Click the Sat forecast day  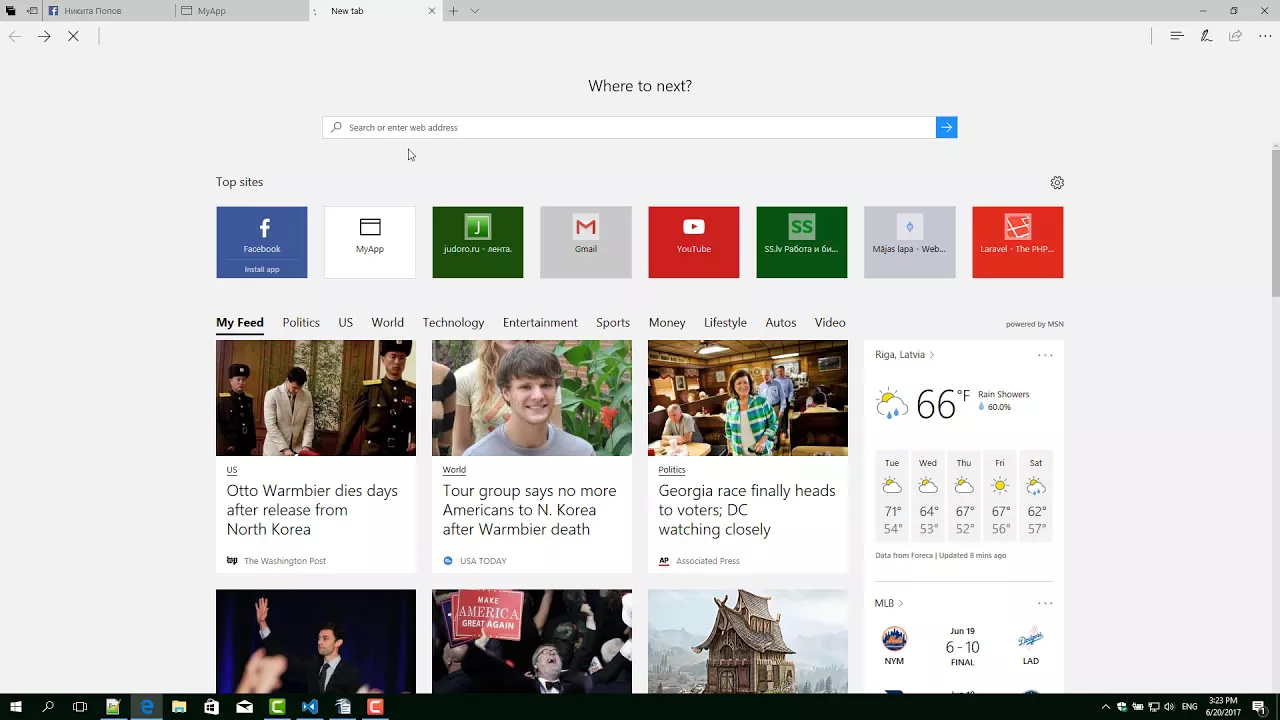[x=1036, y=496]
